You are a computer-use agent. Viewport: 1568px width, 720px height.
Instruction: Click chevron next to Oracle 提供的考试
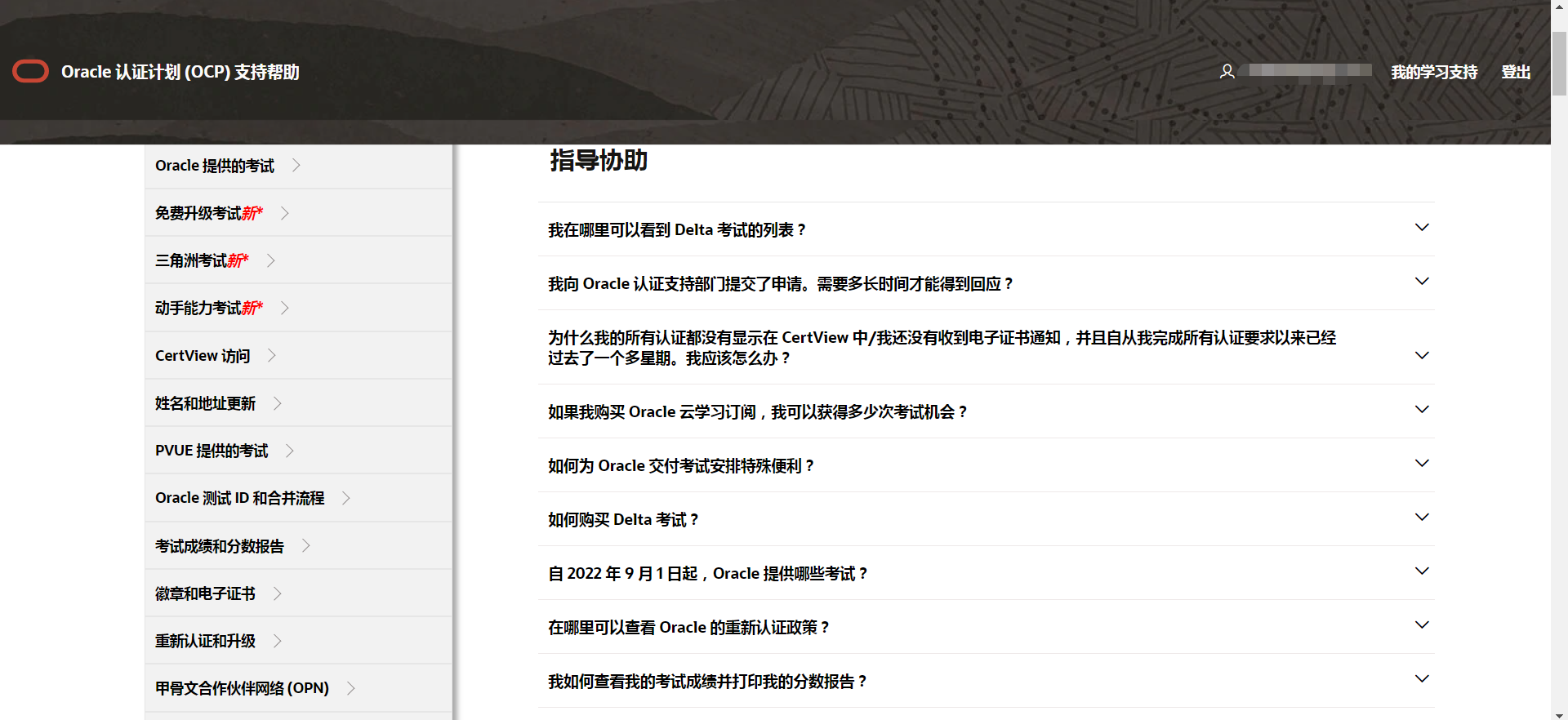point(296,166)
